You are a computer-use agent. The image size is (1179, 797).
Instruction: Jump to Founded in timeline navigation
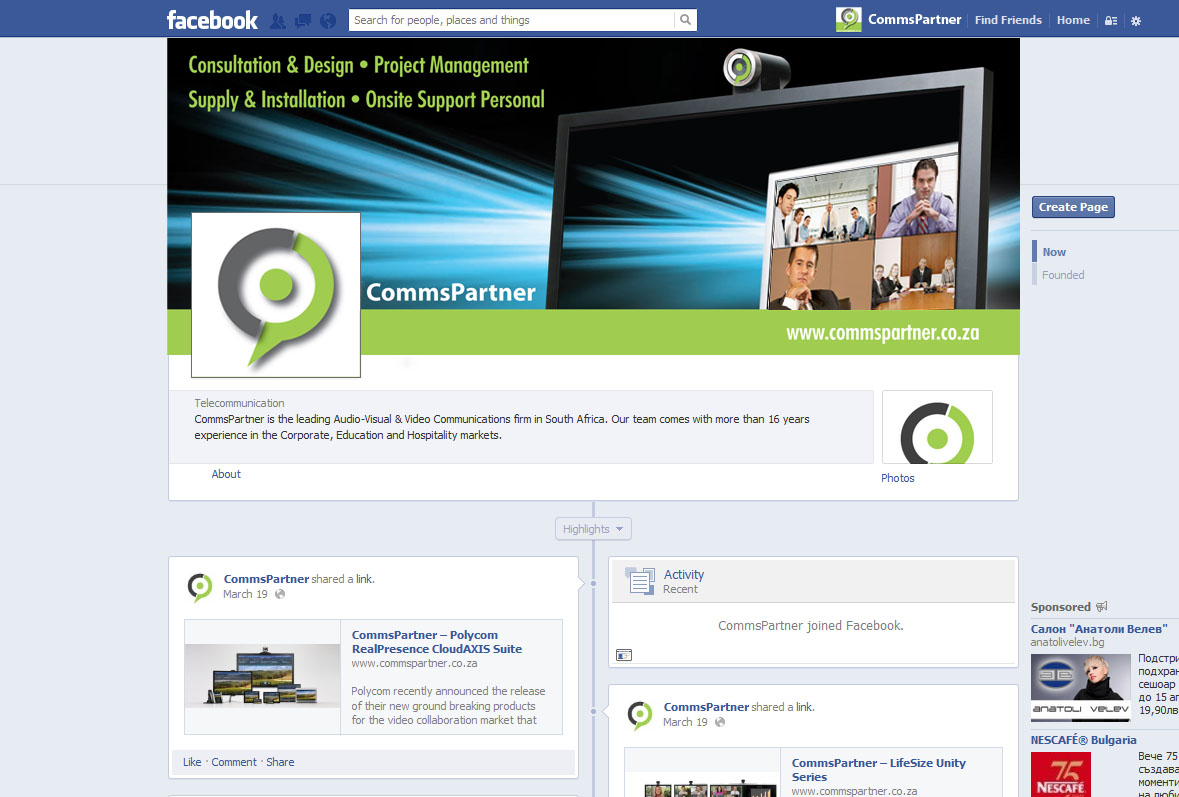[1062, 275]
